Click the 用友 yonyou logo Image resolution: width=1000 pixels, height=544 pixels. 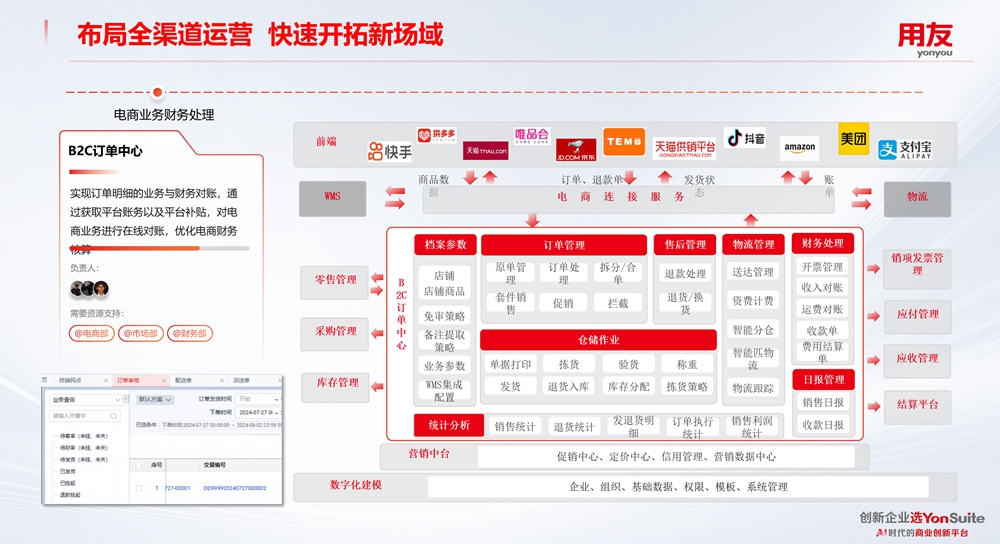point(925,40)
